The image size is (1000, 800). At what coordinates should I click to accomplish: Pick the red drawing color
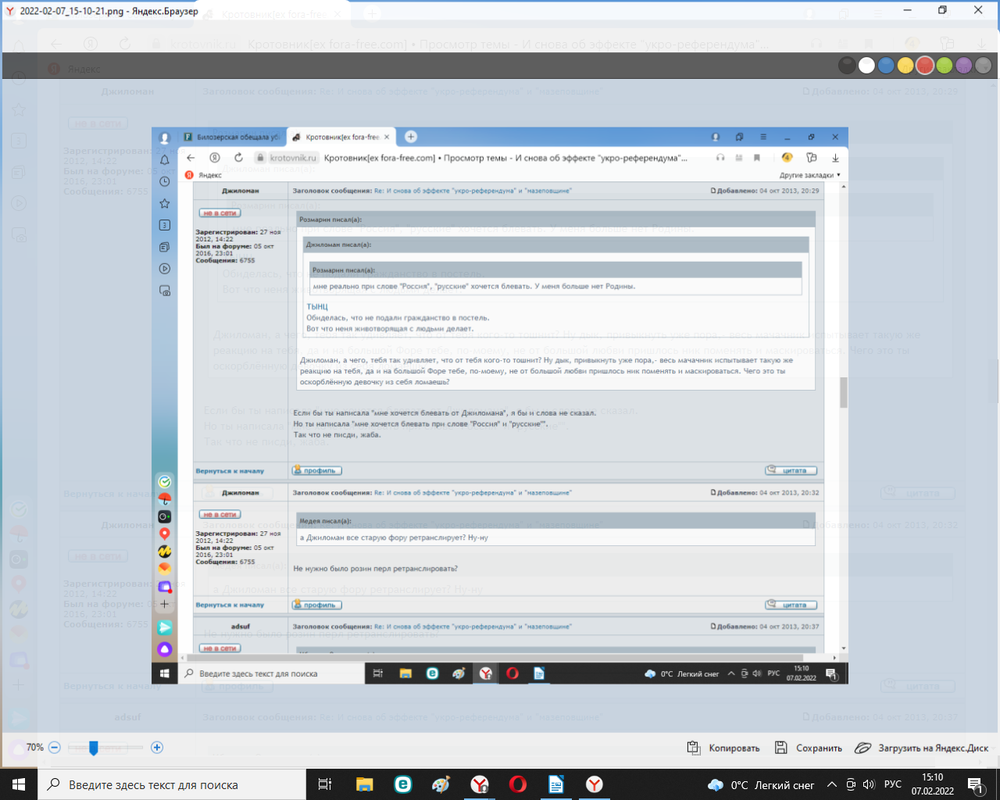(925, 66)
